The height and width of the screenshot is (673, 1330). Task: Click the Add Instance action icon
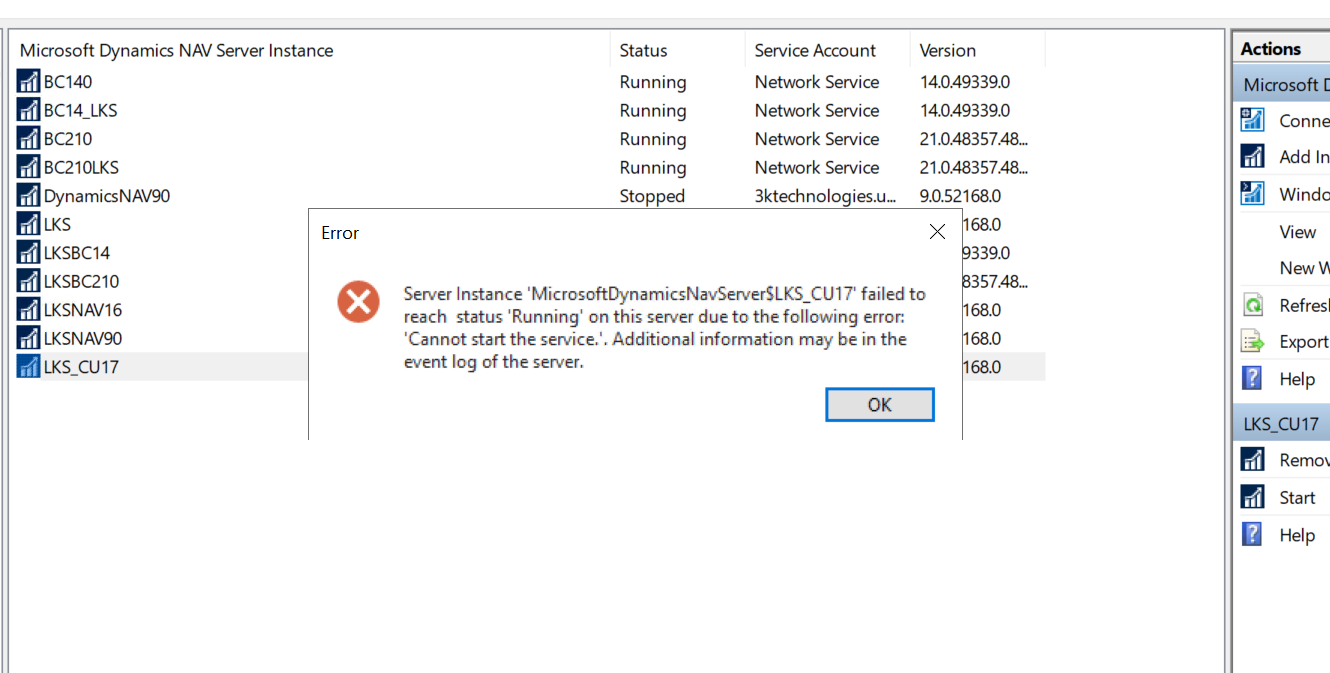[x=1252, y=157]
